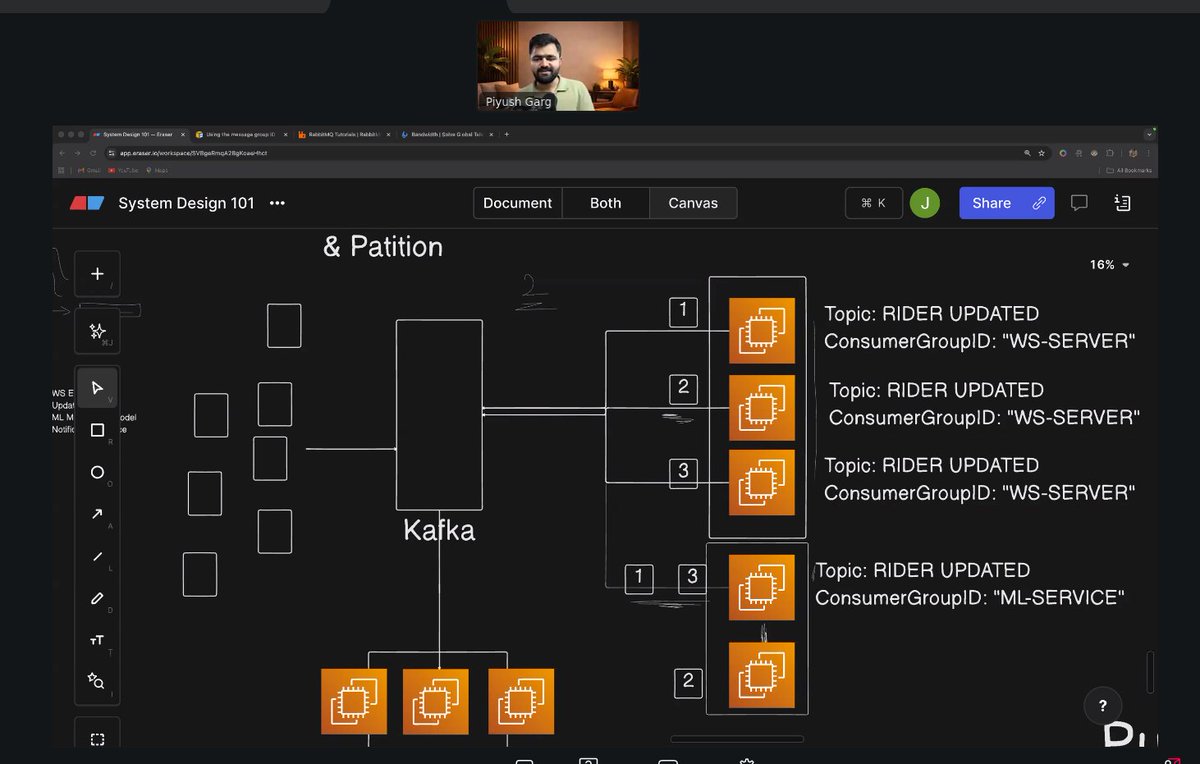Select the pointer selection tool
Screen dimensions: 1200x764
point(97,388)
